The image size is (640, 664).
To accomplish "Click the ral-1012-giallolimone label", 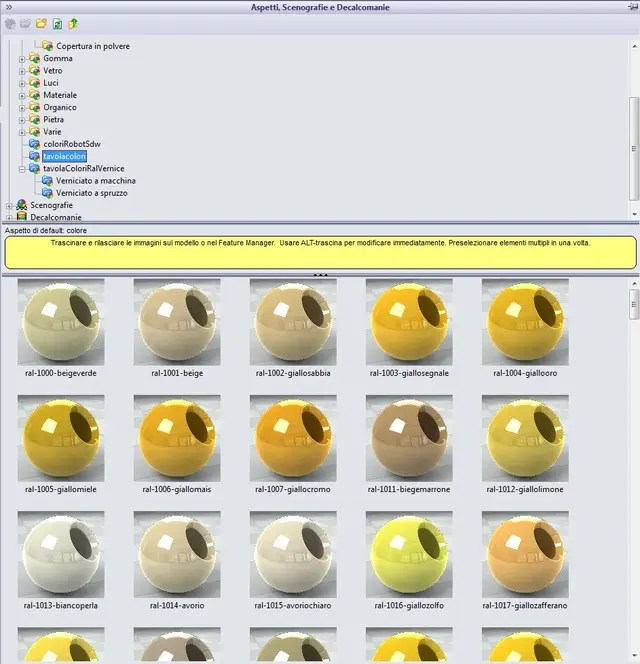I will click(x=525, y=489).
